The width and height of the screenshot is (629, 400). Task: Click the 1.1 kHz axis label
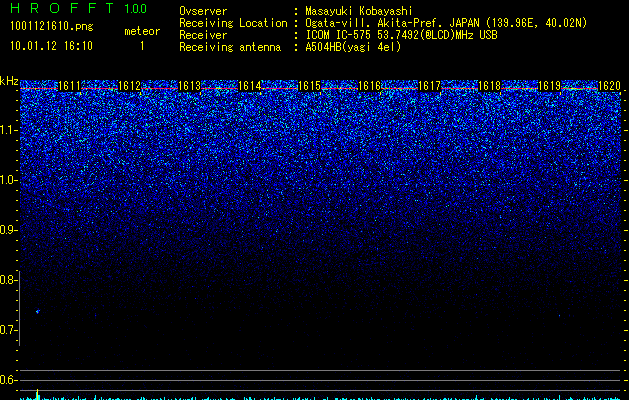7,130
